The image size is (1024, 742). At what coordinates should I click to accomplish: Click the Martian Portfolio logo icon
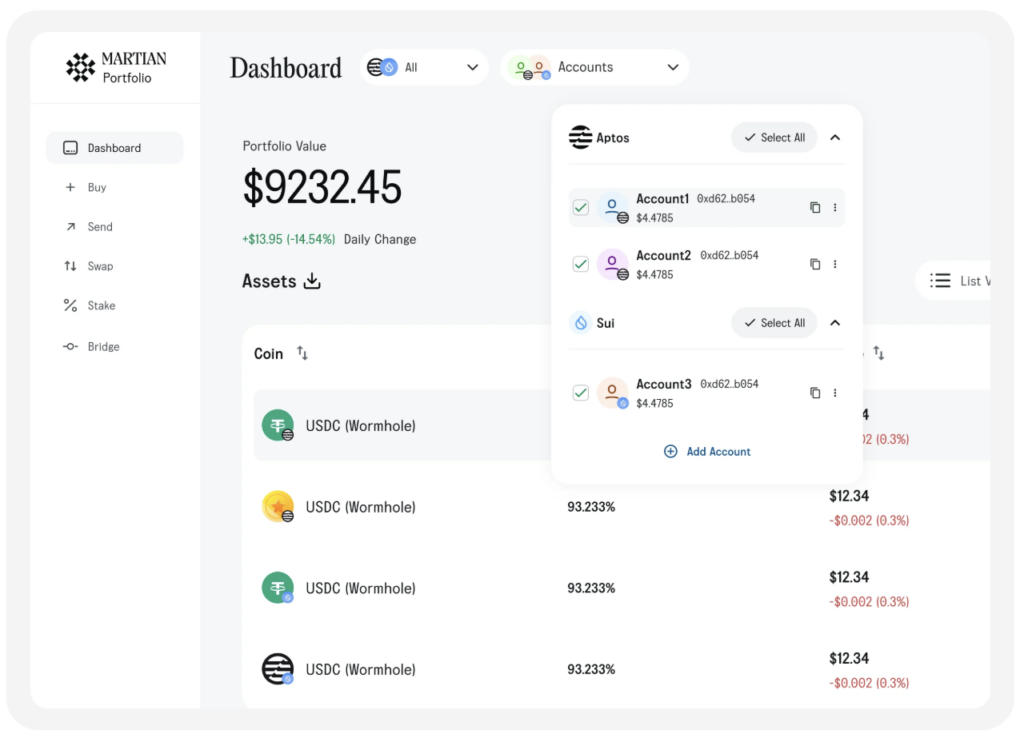[x=81, y=67]
